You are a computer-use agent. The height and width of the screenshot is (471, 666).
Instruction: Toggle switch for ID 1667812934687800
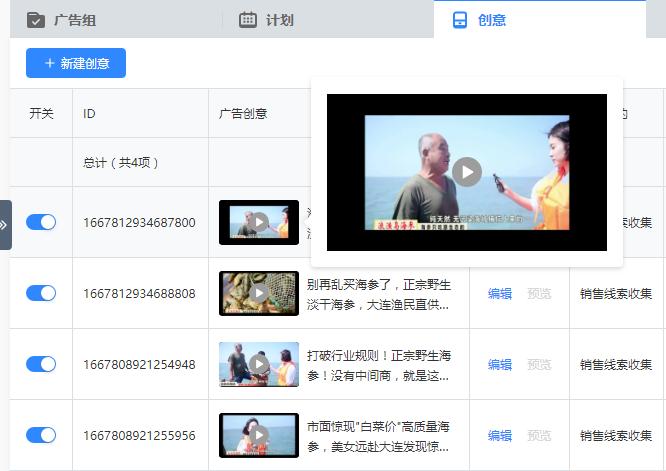pos(41,222)
